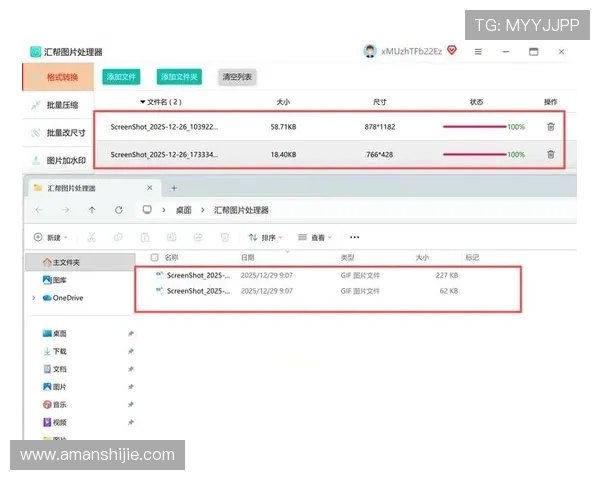
Task: Click the red heart VIP icon
Action: pyautogui.click(x=452, y=50)
